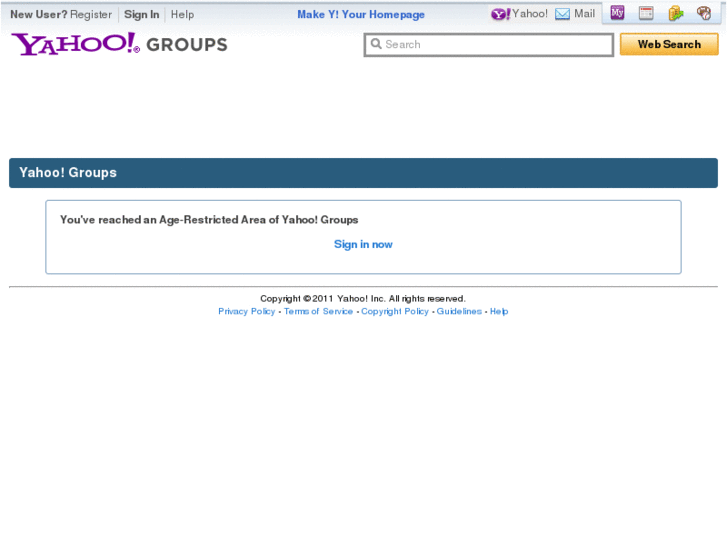This screenshot has height=545, width=727.
Task: Open the Privacy Policy footer link
Action: coord(247,311)
